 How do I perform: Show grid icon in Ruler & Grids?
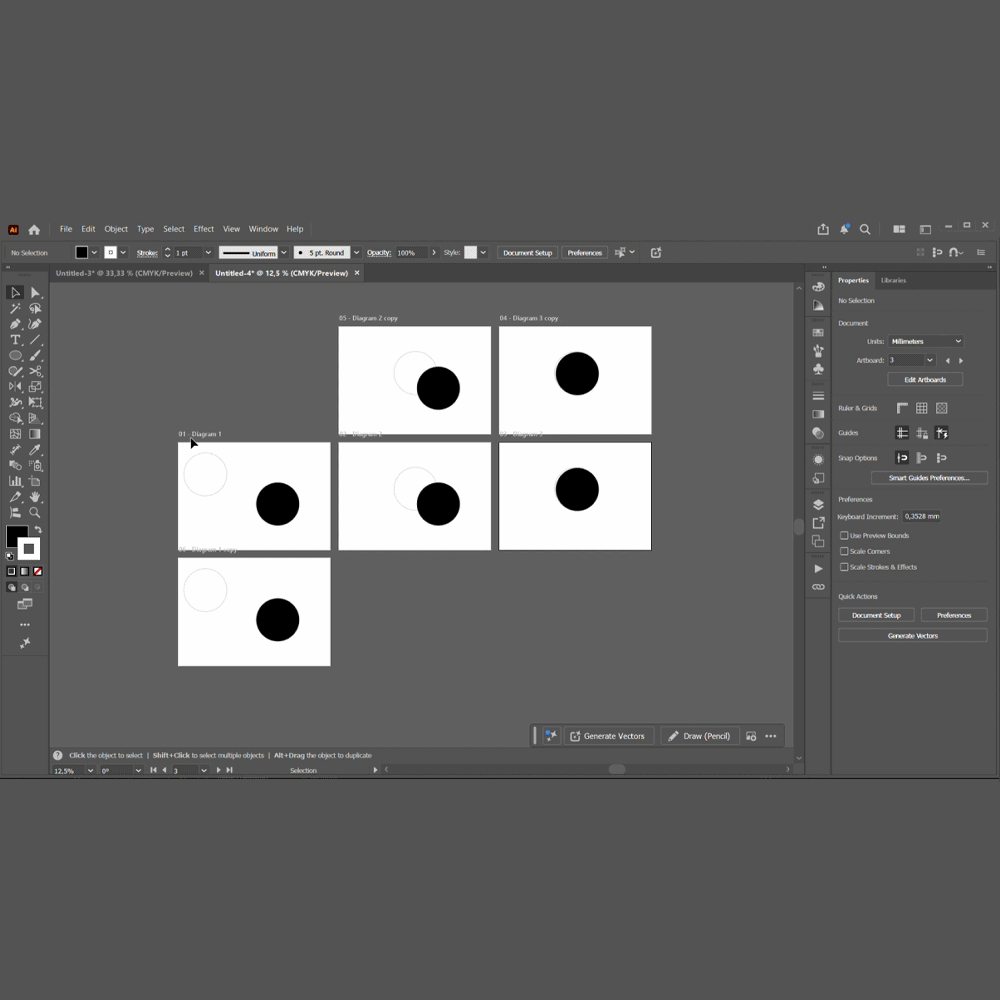coord(922,408)
